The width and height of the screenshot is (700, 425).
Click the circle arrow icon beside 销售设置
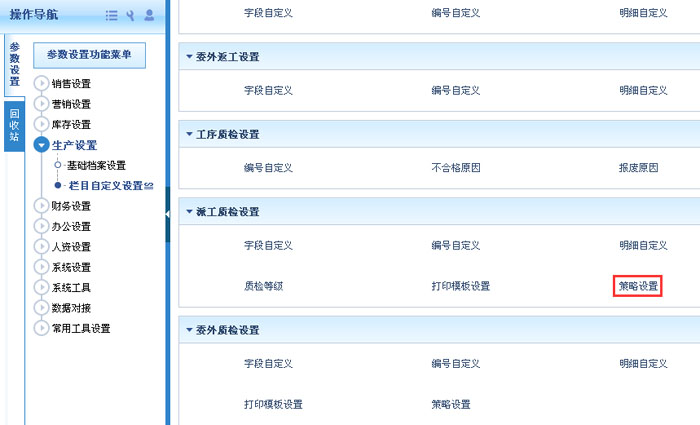click(x=41, y=83)
